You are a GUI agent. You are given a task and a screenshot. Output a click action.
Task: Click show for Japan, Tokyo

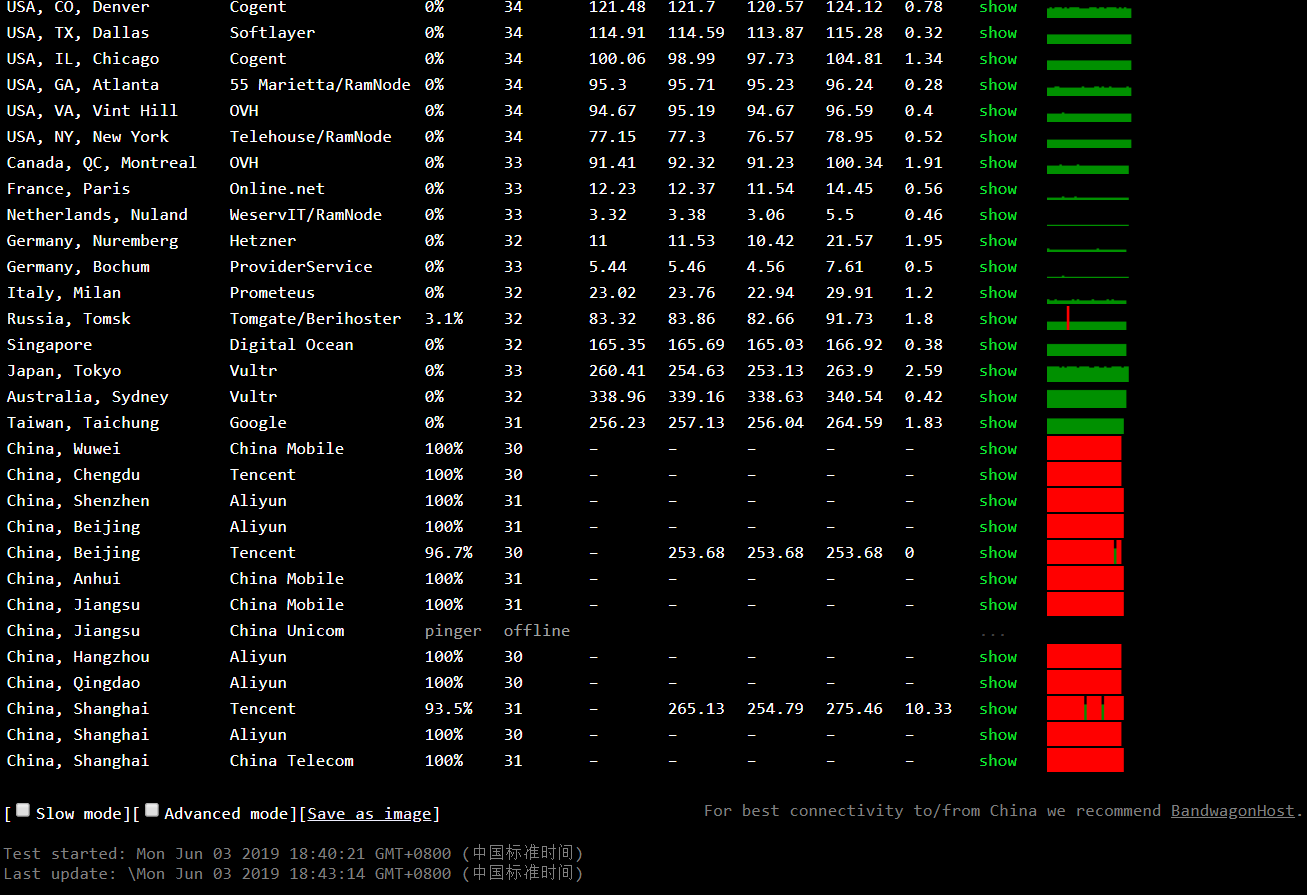pyautogui.click(x=998, y=371)
